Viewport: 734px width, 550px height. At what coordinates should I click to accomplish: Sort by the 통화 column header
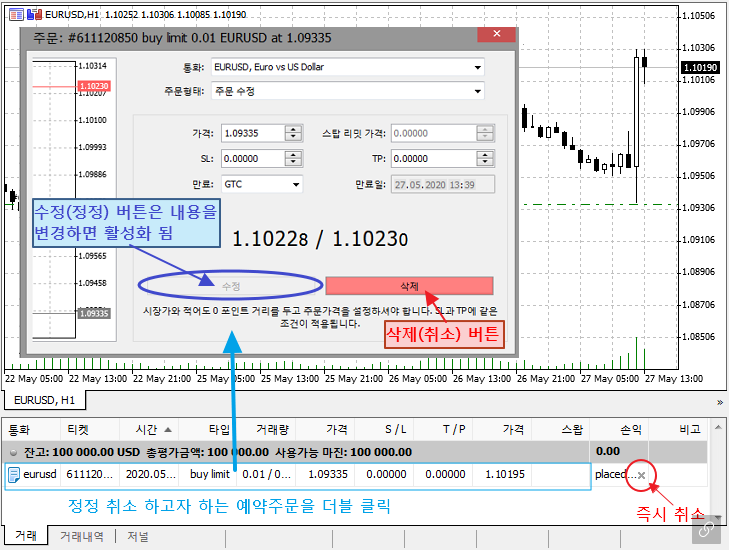point(31,429)
